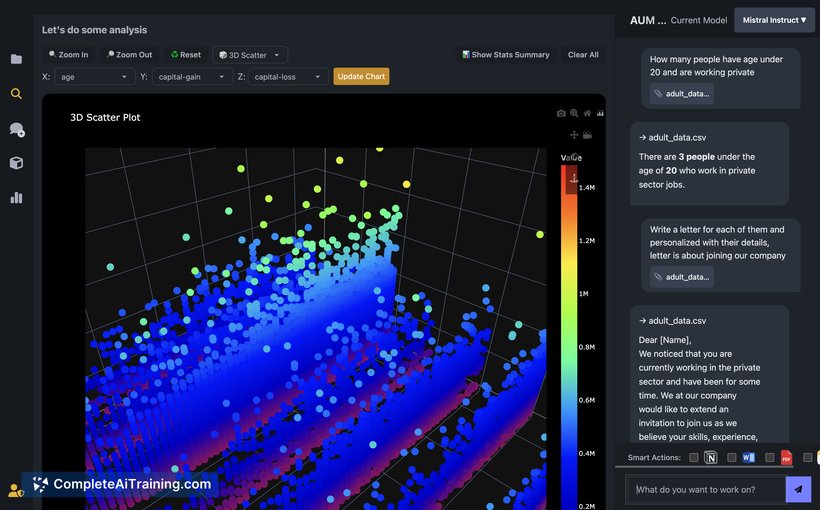The height and width of the screenshot is (510, 820).
Task: Open the Z axis capital-loss dropdown
Action: [x=288, y=76]
